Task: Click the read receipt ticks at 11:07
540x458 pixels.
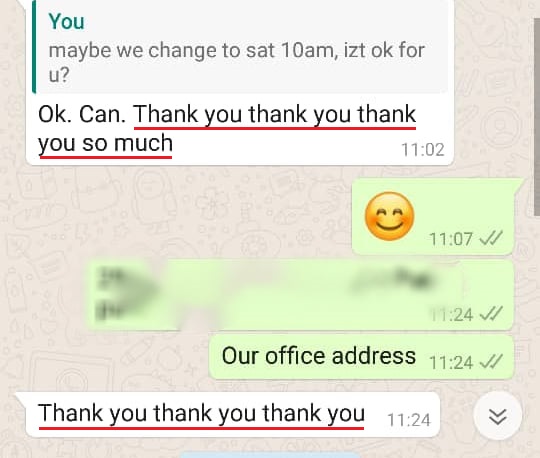Action: [x=491, y=238]
